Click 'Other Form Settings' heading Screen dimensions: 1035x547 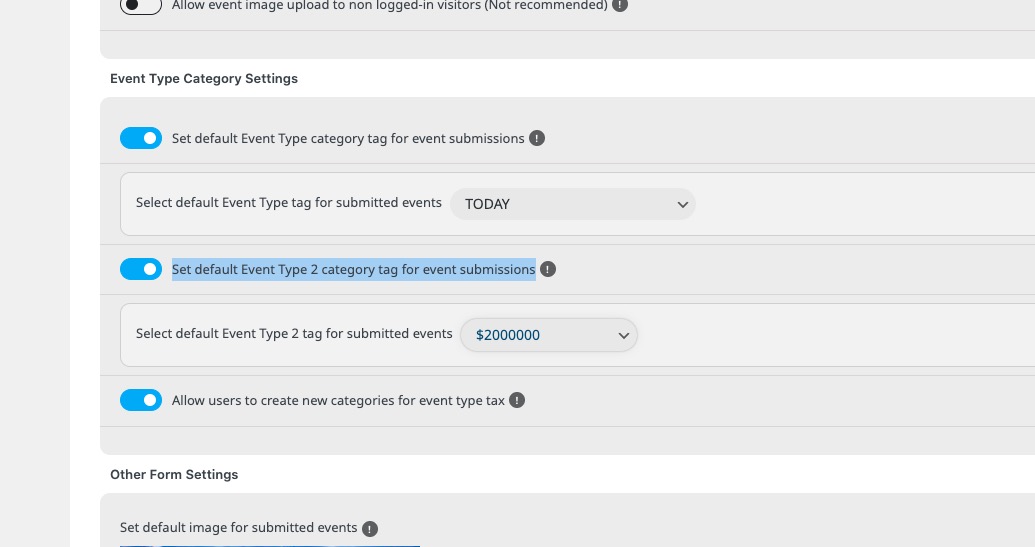pyautogui.click(x=174, y=474)
